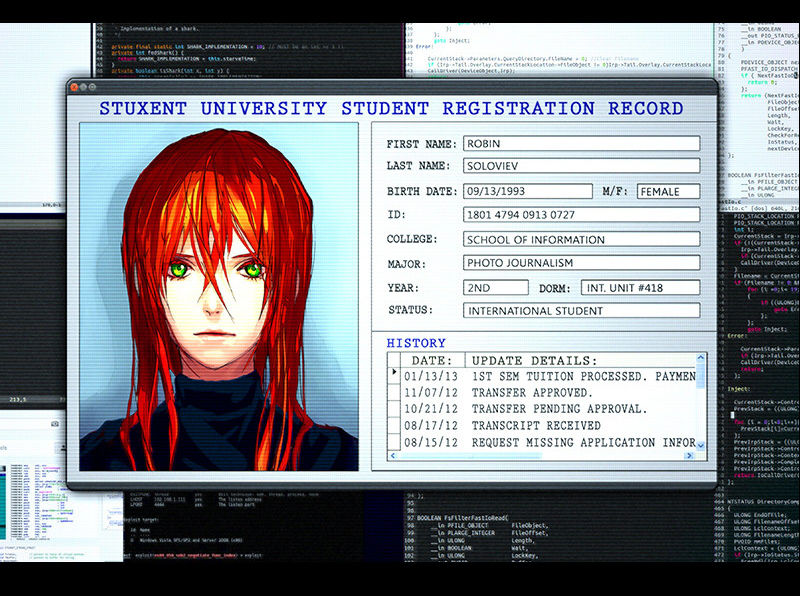This screenshot has height=596, width=800.
Task: Select the M/F field showing FEMALE
Action: (668, 191)
